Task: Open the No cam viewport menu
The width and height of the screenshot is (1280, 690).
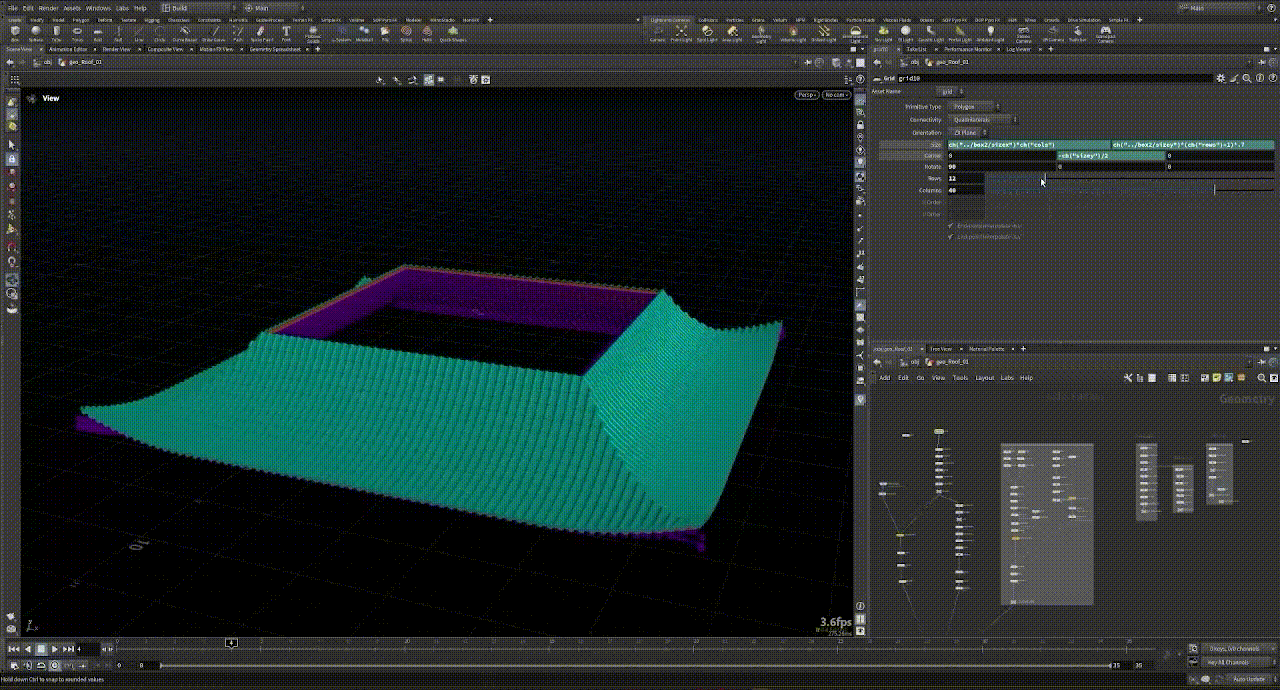Action: pos(835,95)
